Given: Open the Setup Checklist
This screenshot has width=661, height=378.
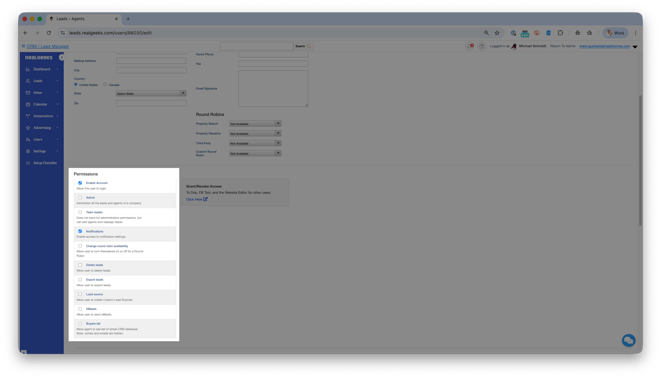Looking at the screenshot, I should [44, 163].
